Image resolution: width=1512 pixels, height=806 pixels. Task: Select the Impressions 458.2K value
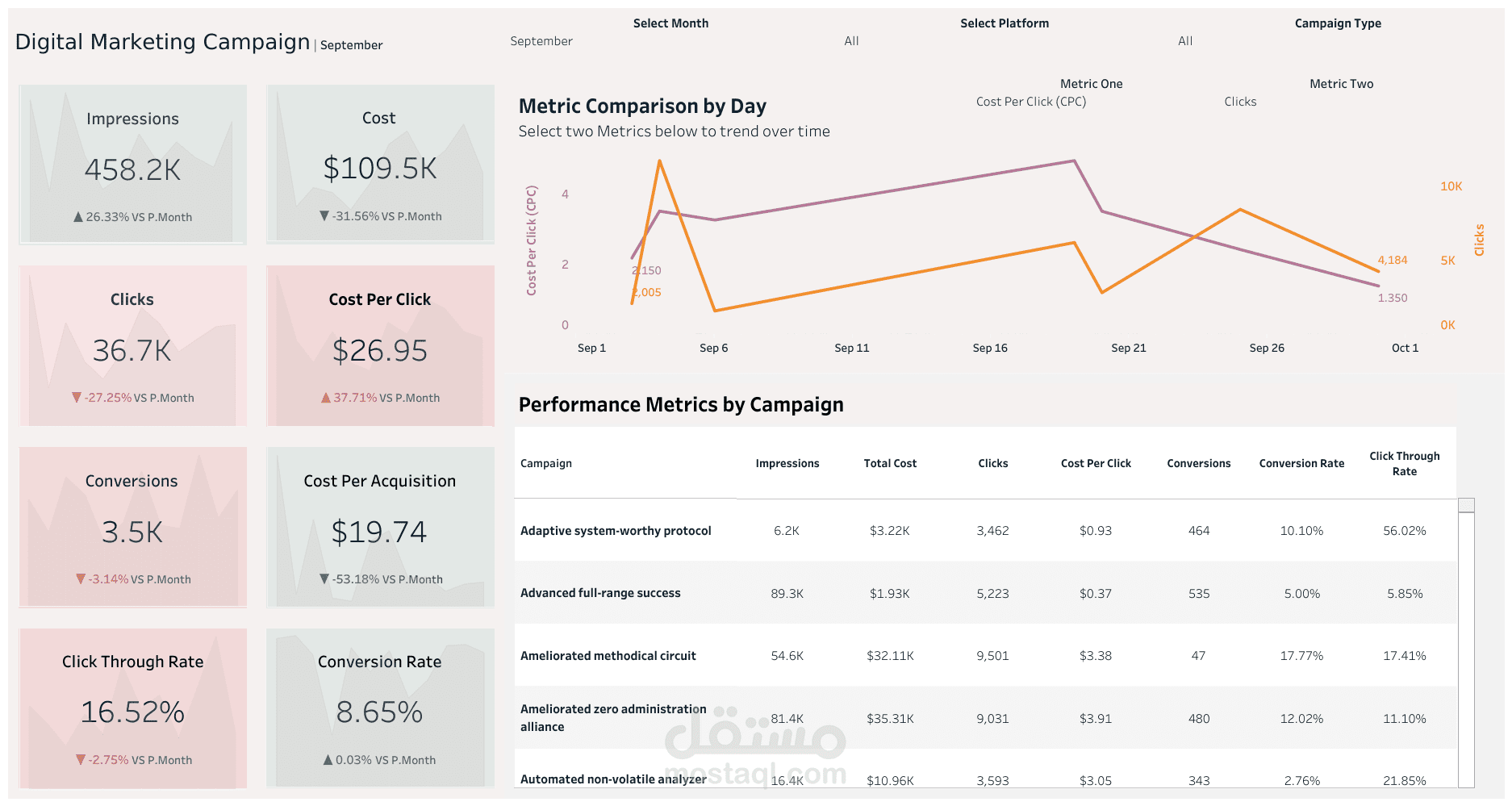click(x=133, y=170)
